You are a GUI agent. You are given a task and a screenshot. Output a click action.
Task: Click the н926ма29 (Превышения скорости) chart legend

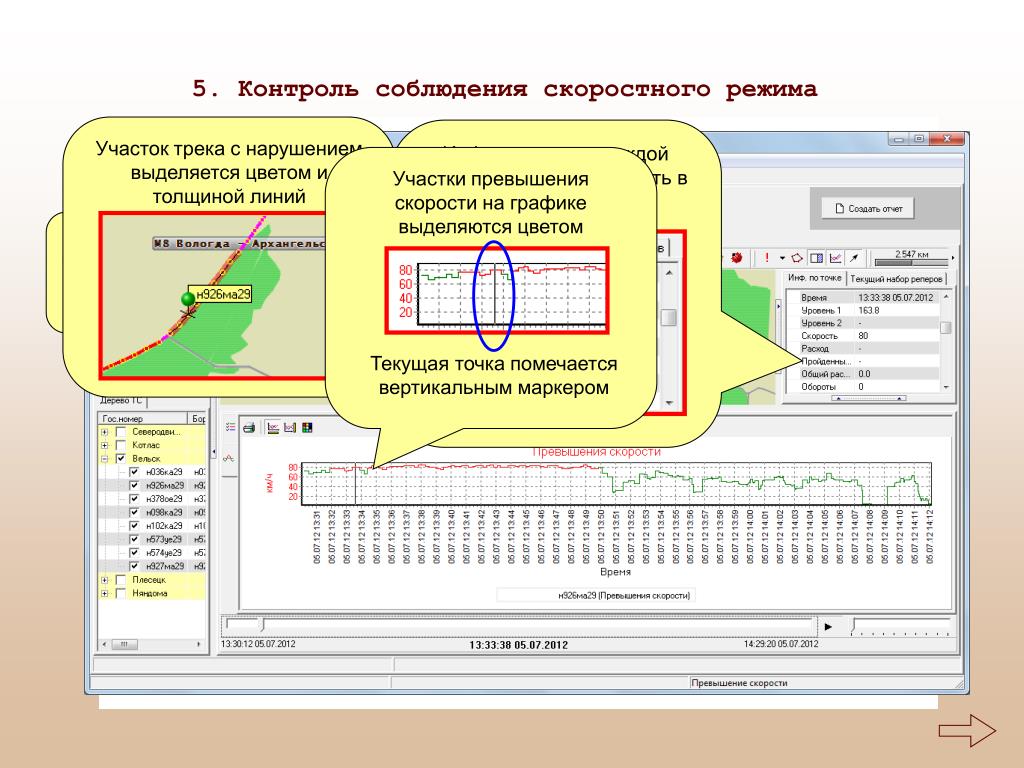coord(596,596)
